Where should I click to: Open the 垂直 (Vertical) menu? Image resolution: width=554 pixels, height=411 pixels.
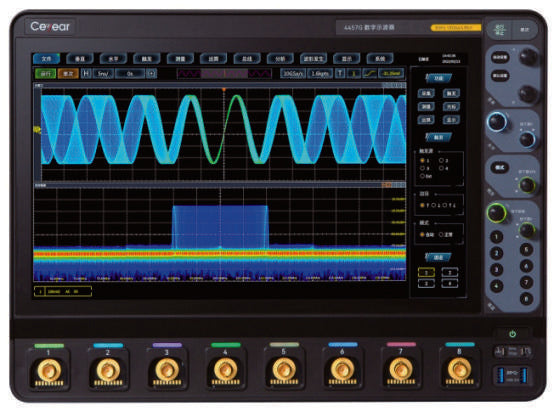point(80,59)
